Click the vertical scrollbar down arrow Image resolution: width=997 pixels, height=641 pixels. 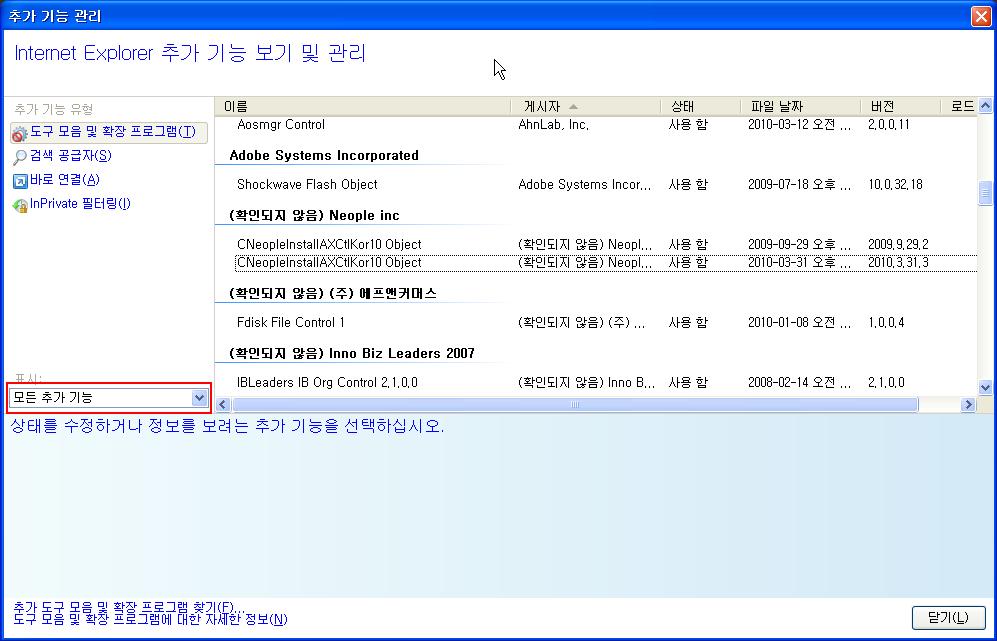coord(985,387)
